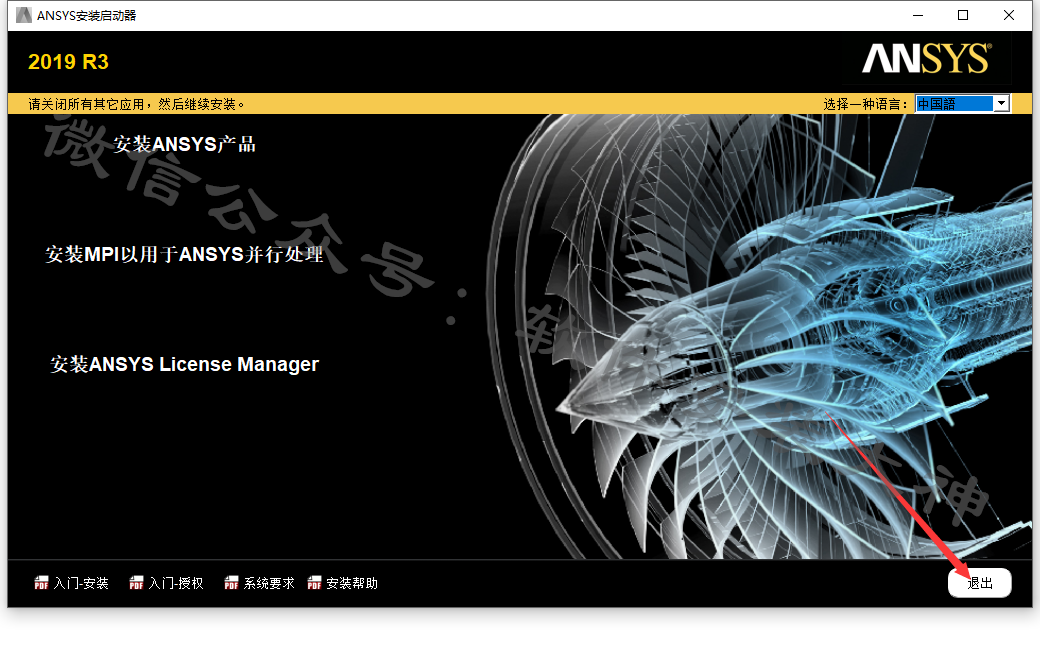Open the 安装帮助 document

[x=352, y=583]
